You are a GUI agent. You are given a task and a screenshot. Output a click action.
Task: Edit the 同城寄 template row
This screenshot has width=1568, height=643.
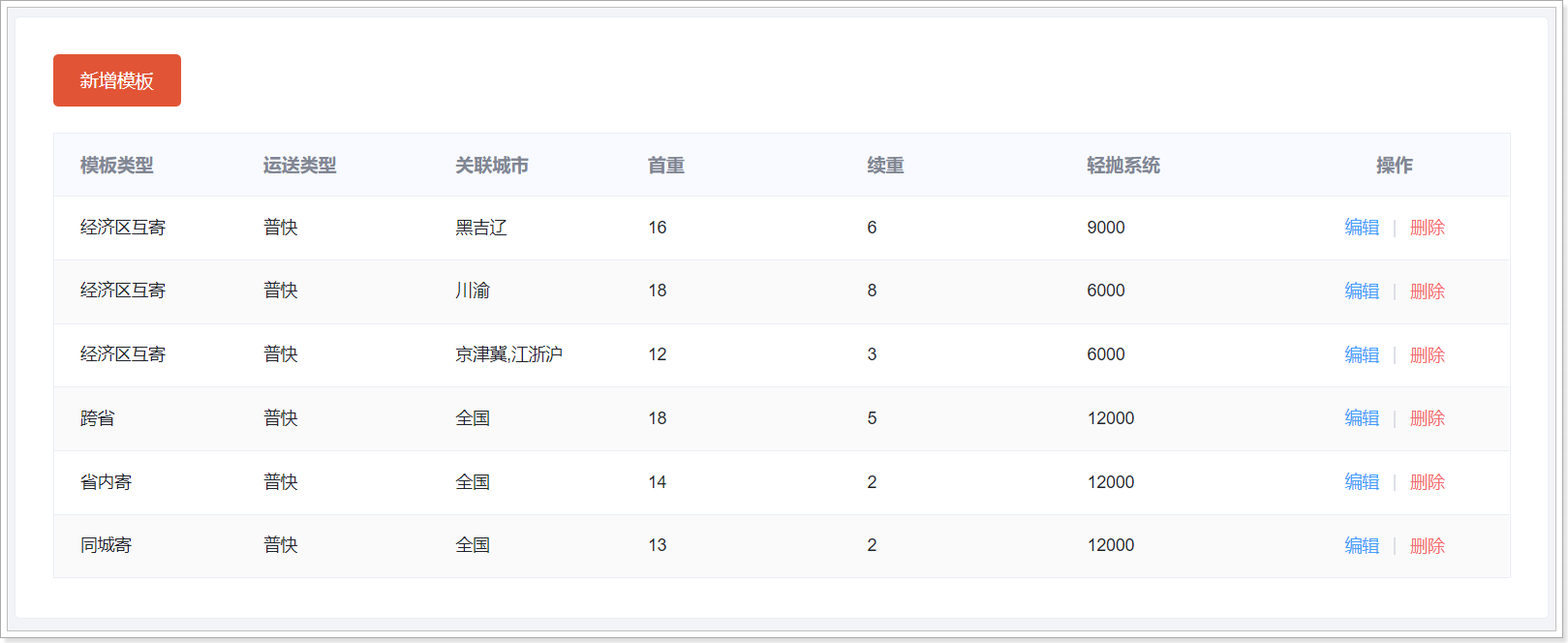coord(1362,546)
